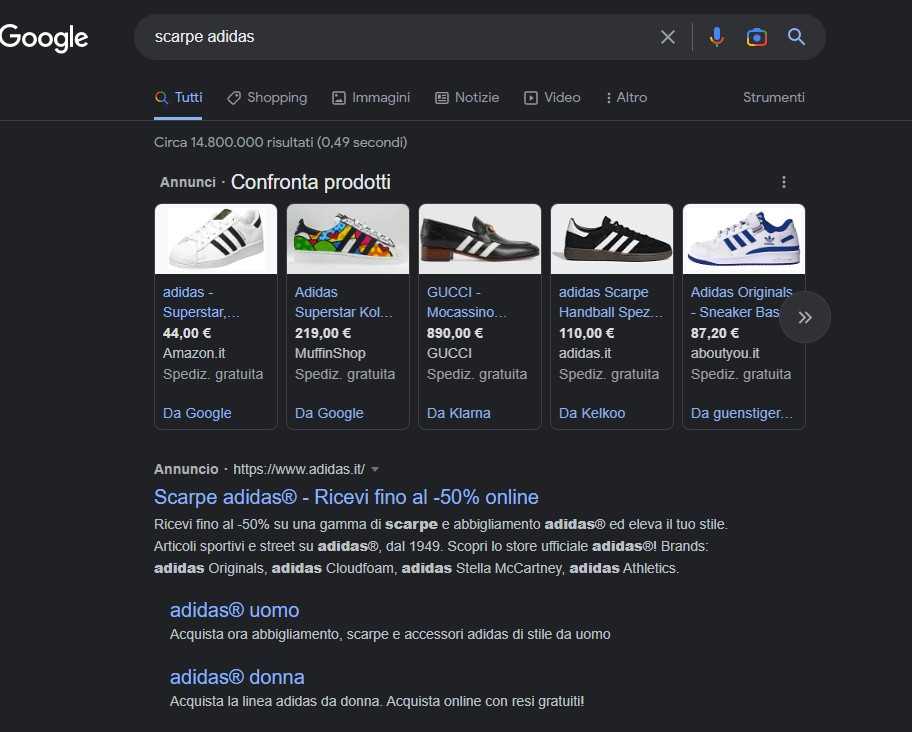Open the Scarpe adidas -50% online ad link
Screen dimensions: 912x732
346,497
